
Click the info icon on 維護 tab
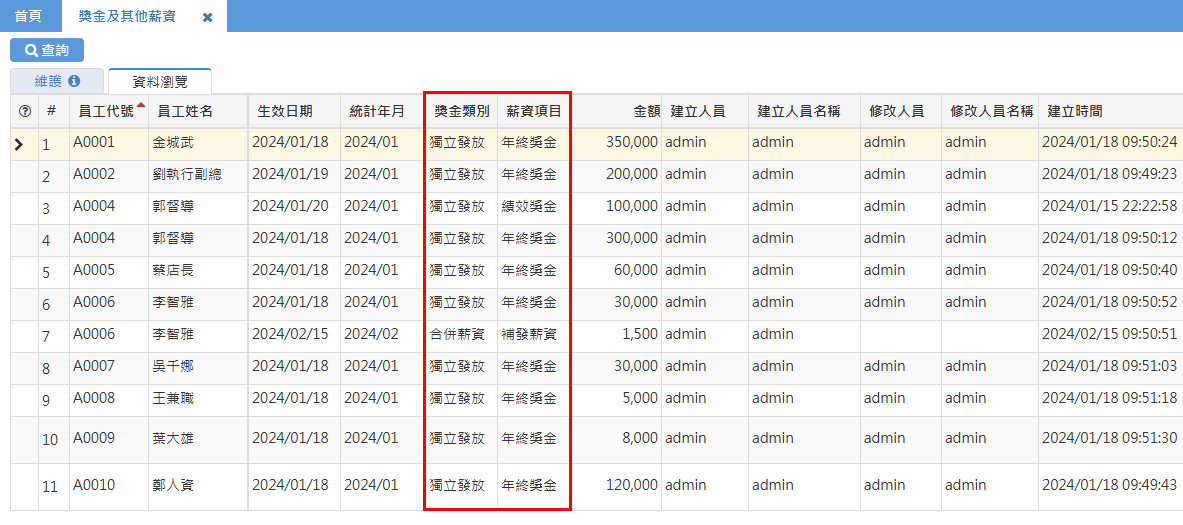(x=74, y=81)
